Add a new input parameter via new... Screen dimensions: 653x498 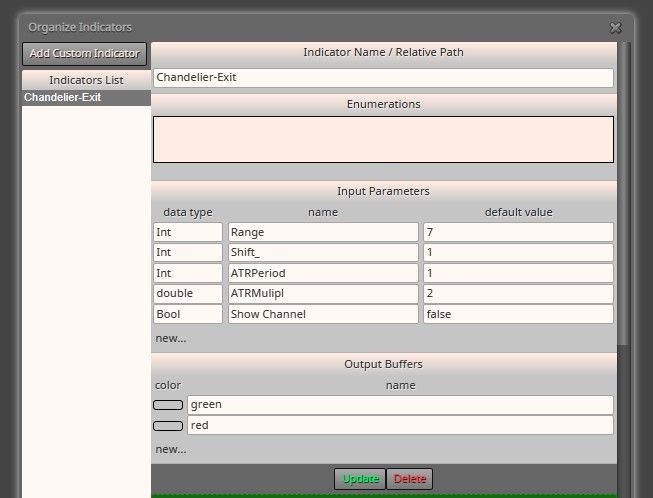click(171, 338)
